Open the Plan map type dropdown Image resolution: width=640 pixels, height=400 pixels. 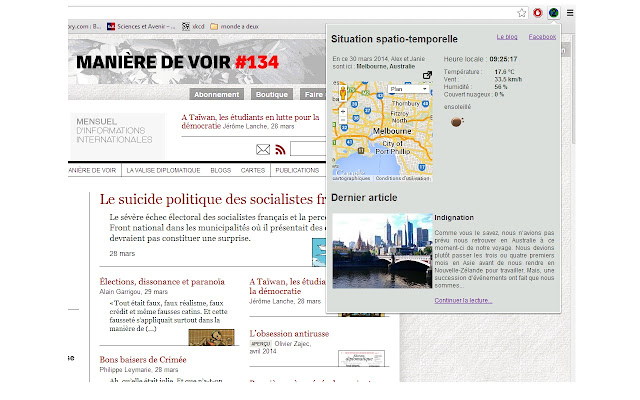point(409,89)
